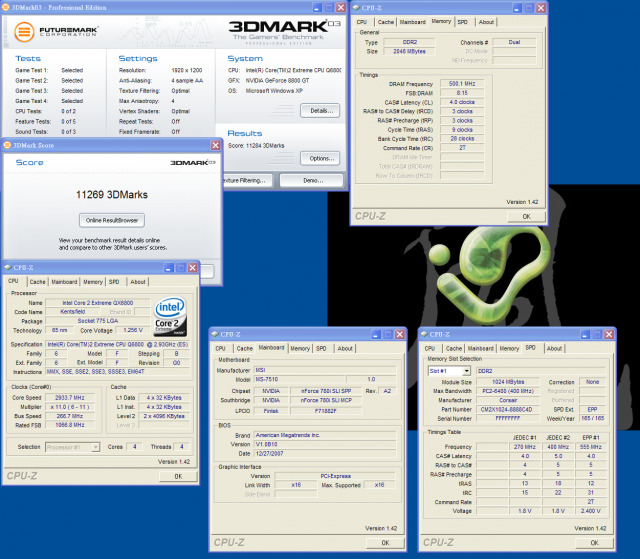Open the Processor #1 selection dropdown

pyautogui.click(x=95, y=447)
